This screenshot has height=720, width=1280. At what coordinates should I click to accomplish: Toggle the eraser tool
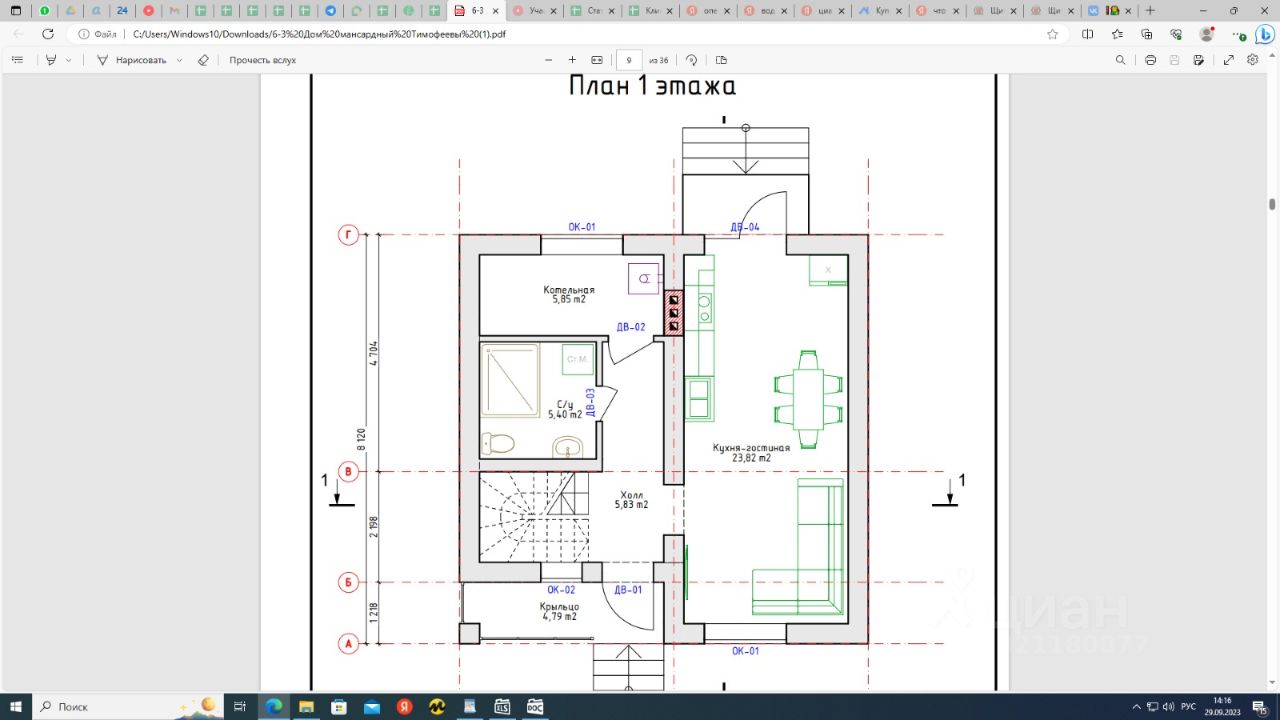tap(203, 60)
